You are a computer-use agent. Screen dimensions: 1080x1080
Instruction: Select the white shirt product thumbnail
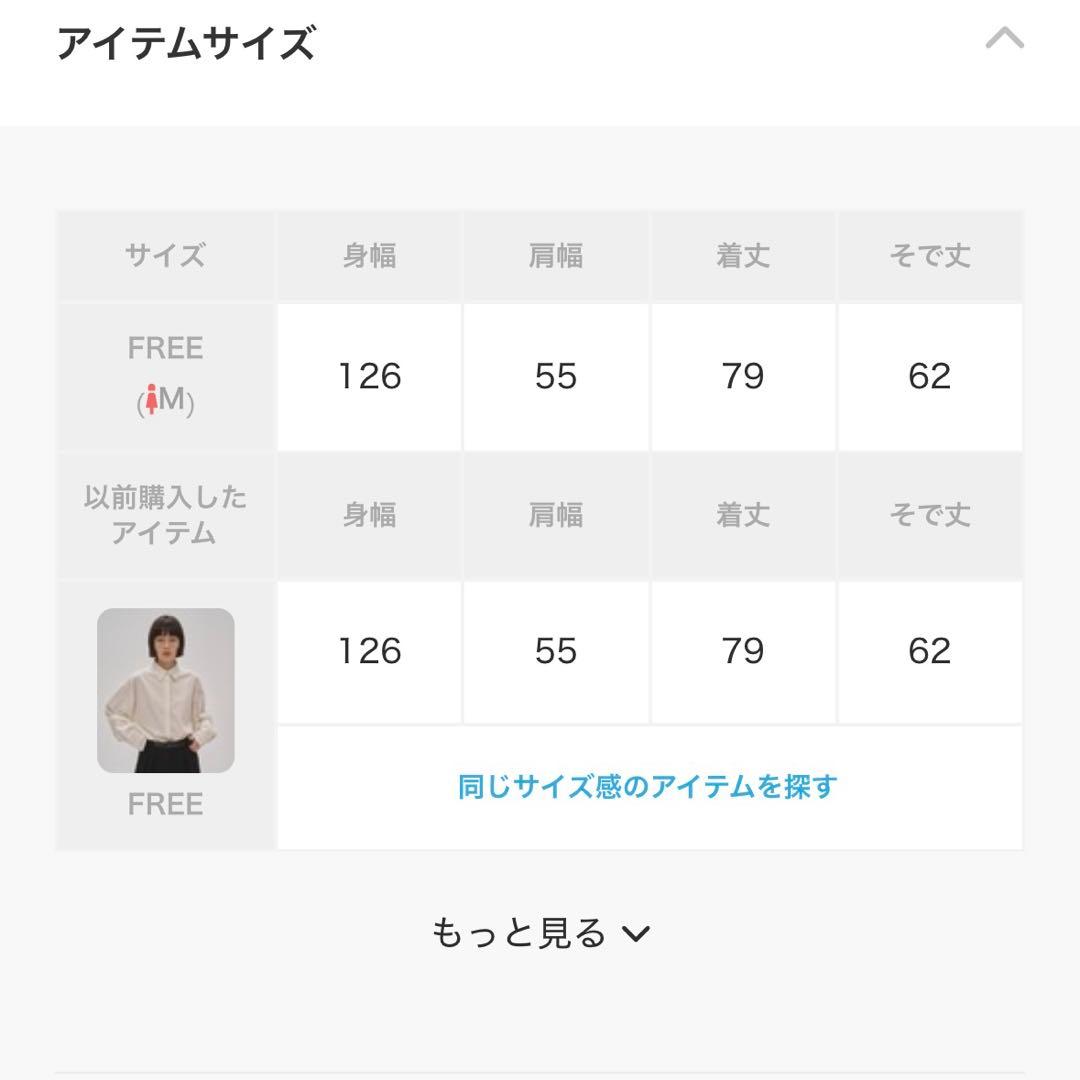[165, 688]
